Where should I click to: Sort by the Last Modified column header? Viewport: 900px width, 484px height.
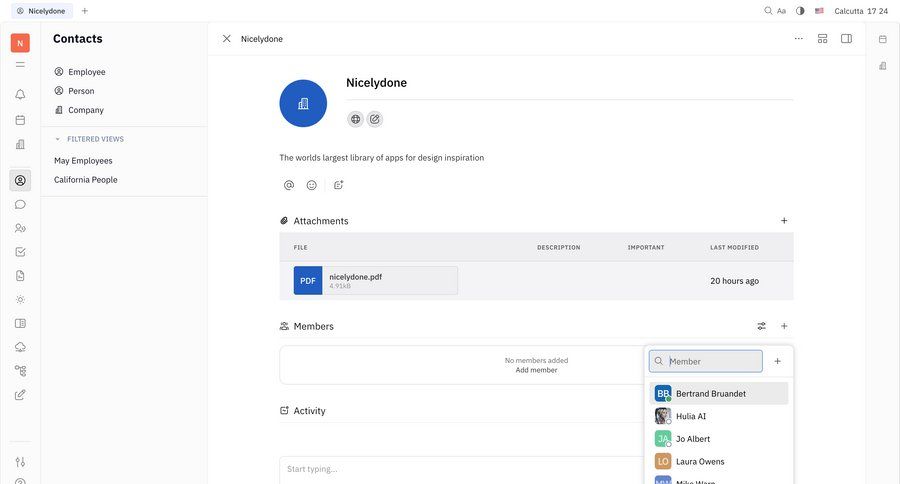(734, 247)
